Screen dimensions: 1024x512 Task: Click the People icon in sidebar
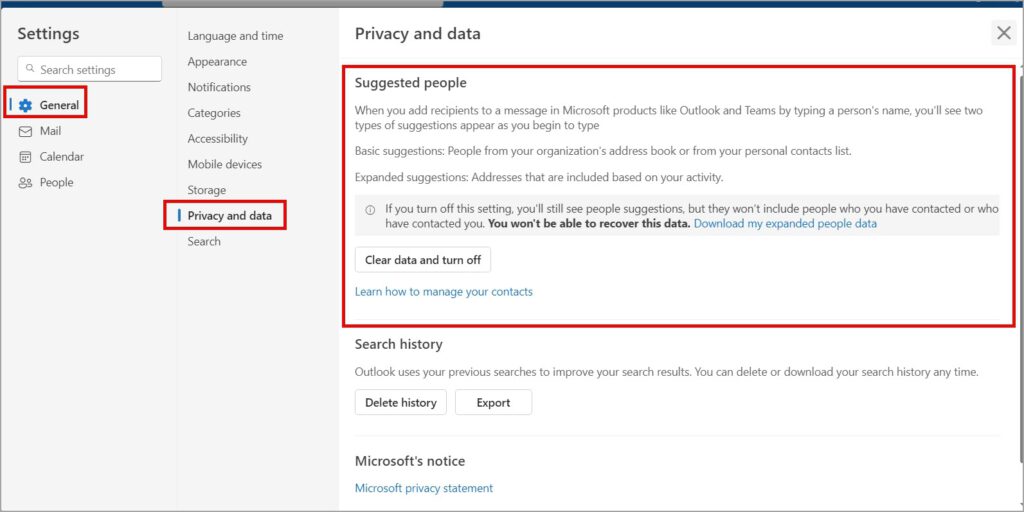(x=25, y=183)
